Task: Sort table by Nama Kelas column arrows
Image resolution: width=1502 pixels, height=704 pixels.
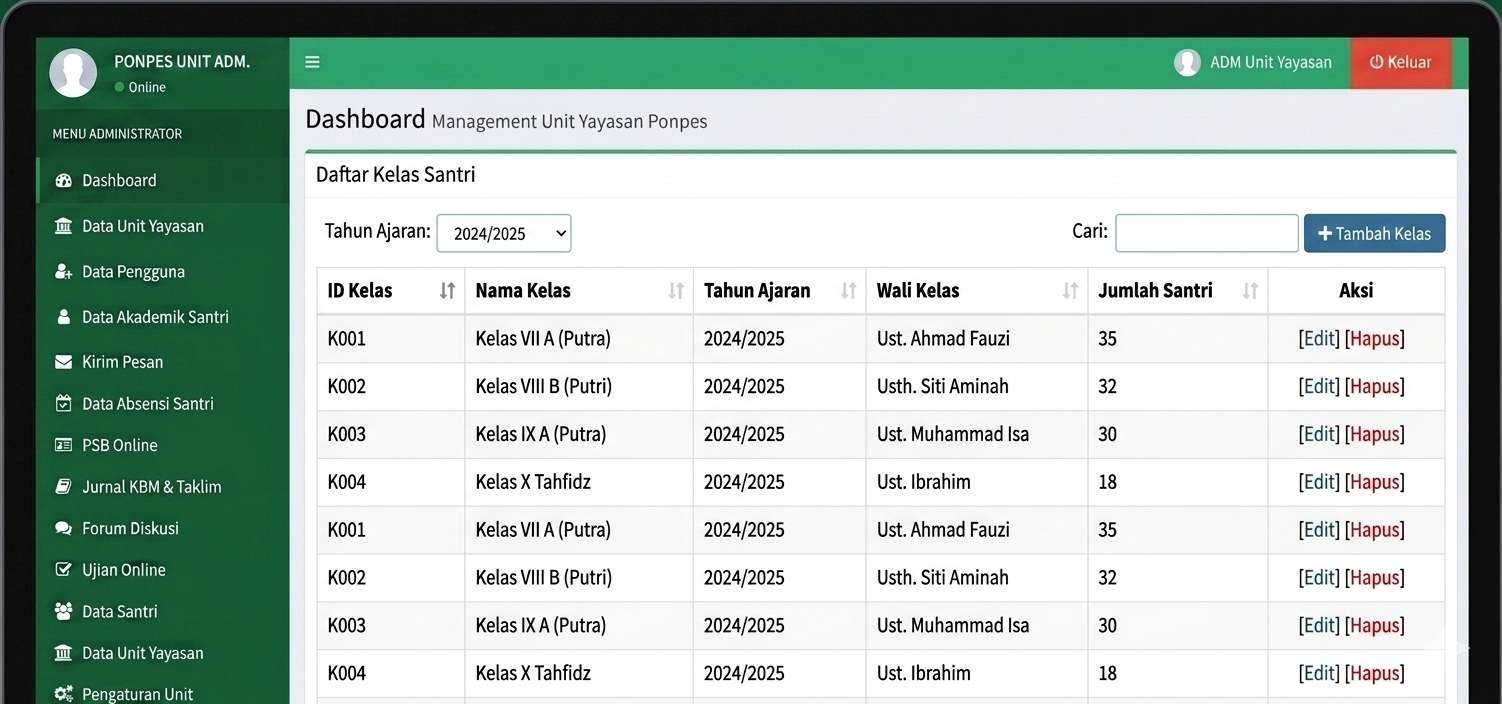Action: (x=676, y=291)
